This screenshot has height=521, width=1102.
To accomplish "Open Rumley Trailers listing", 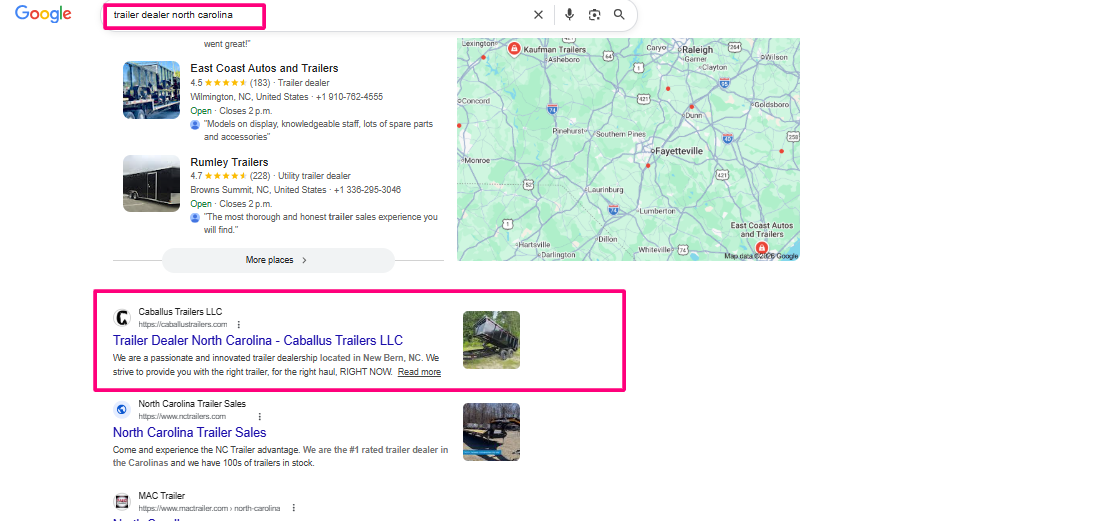I will (x=229, y=162).
